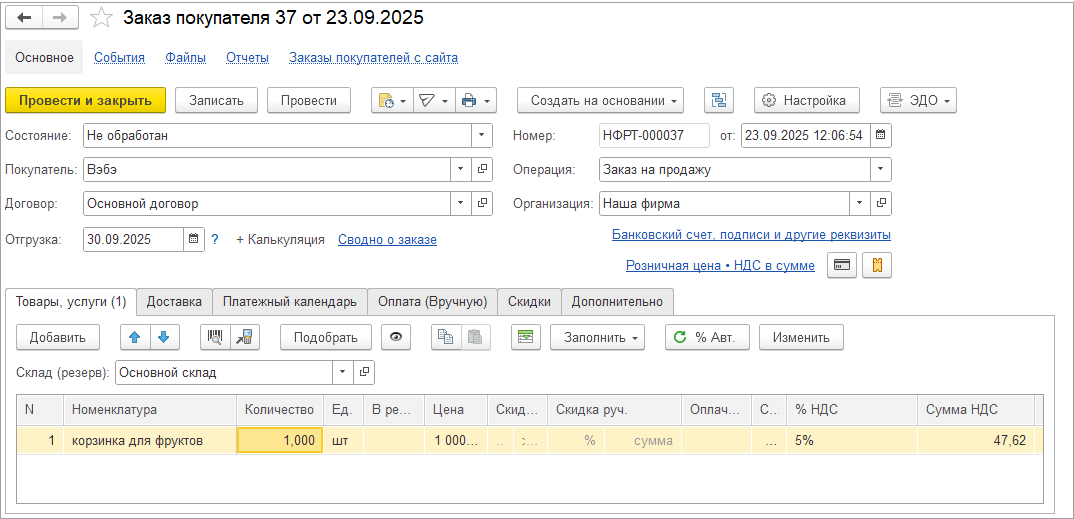Open the Платежный календарь tab

pyautogui.click(x=289, y=301)
